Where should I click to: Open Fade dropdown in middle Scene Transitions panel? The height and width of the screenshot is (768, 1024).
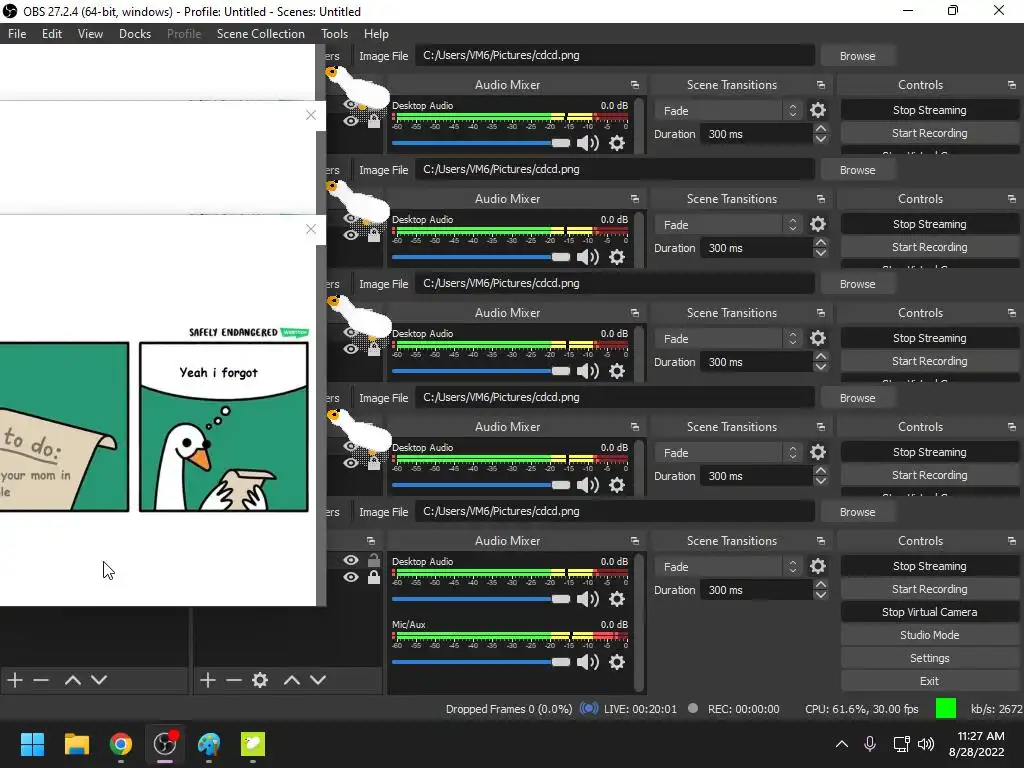tap(728, 338)
